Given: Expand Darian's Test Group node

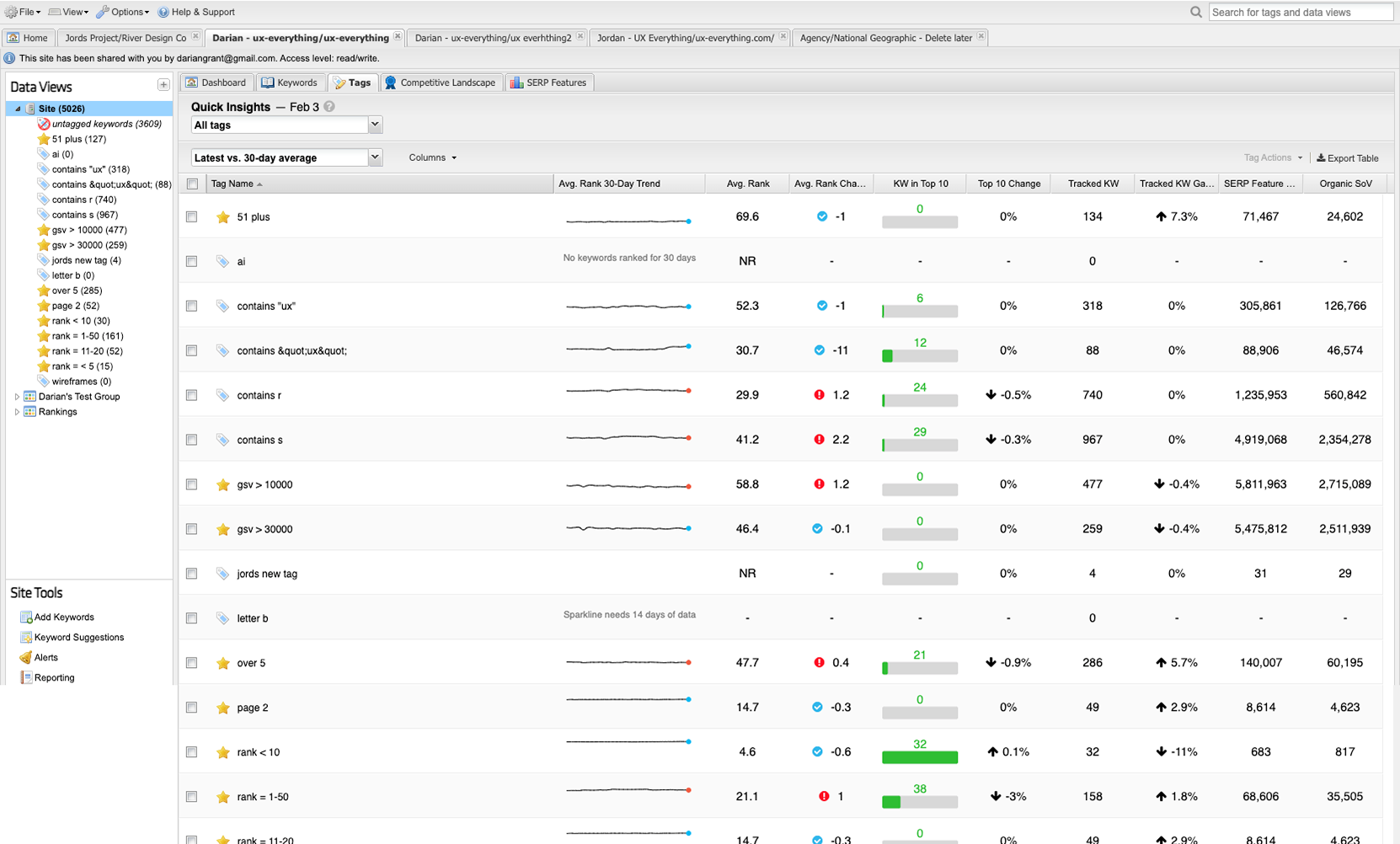Looking at the screenshot, I should [x=17, y=397].
